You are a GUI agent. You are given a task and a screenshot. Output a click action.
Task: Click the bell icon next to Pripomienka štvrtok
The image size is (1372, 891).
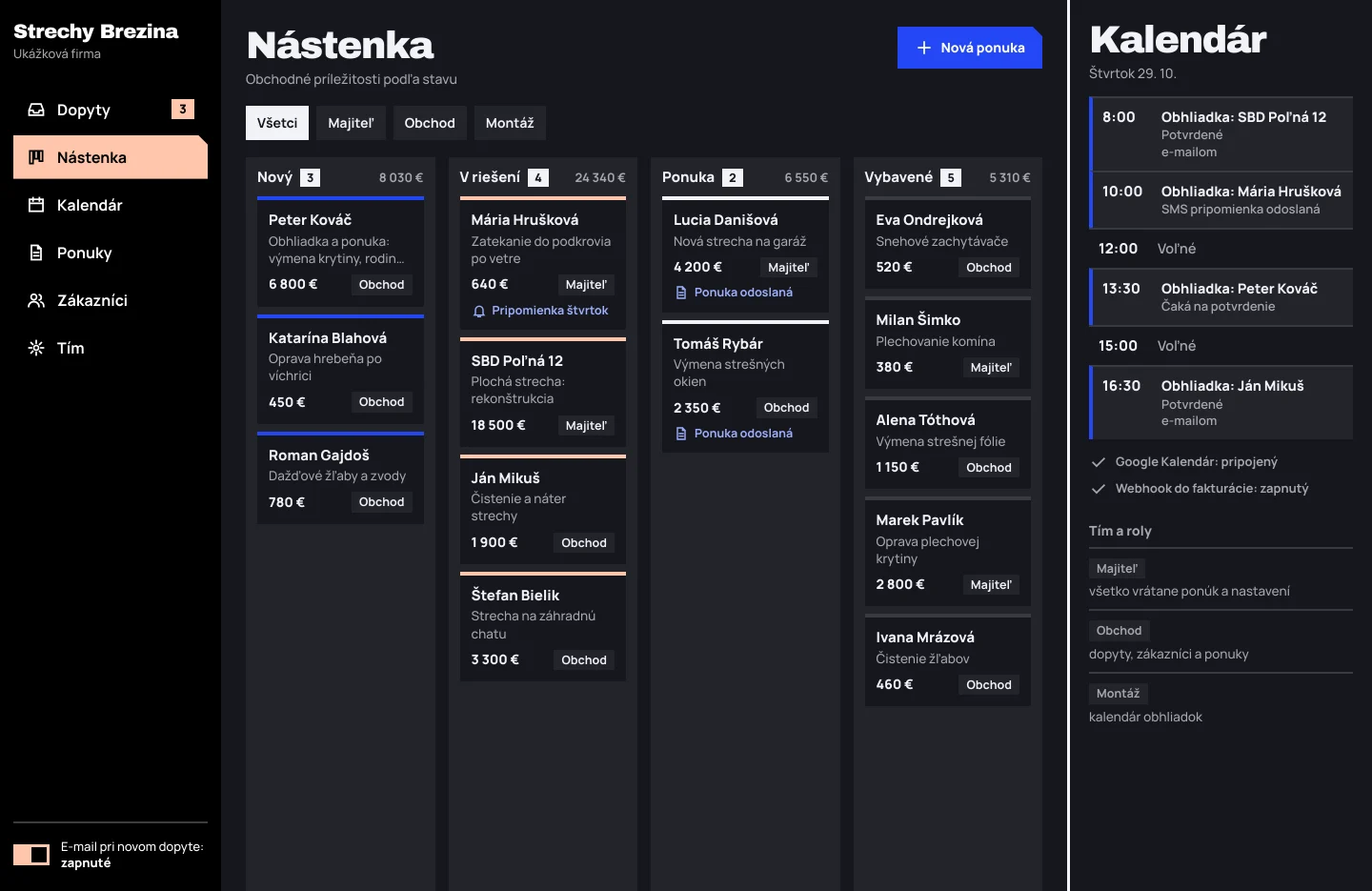pos(479,311)
